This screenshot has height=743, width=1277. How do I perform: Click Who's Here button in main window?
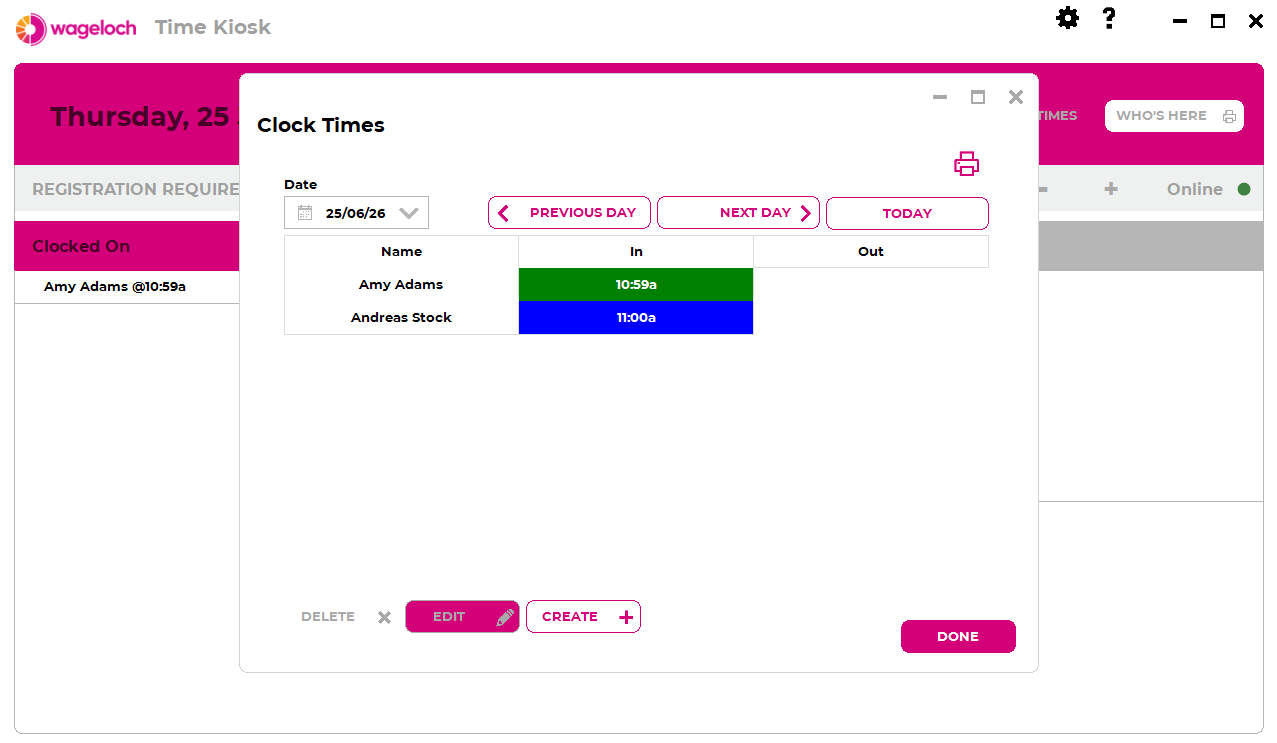(x=1174, y=116)
